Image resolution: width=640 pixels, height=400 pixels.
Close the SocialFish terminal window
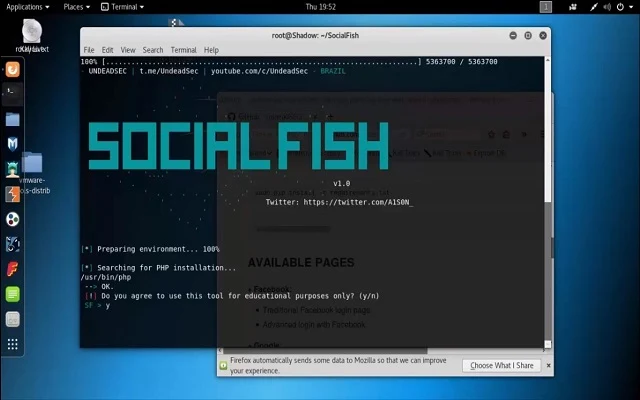pyautogui.click(x=543, y=36)
